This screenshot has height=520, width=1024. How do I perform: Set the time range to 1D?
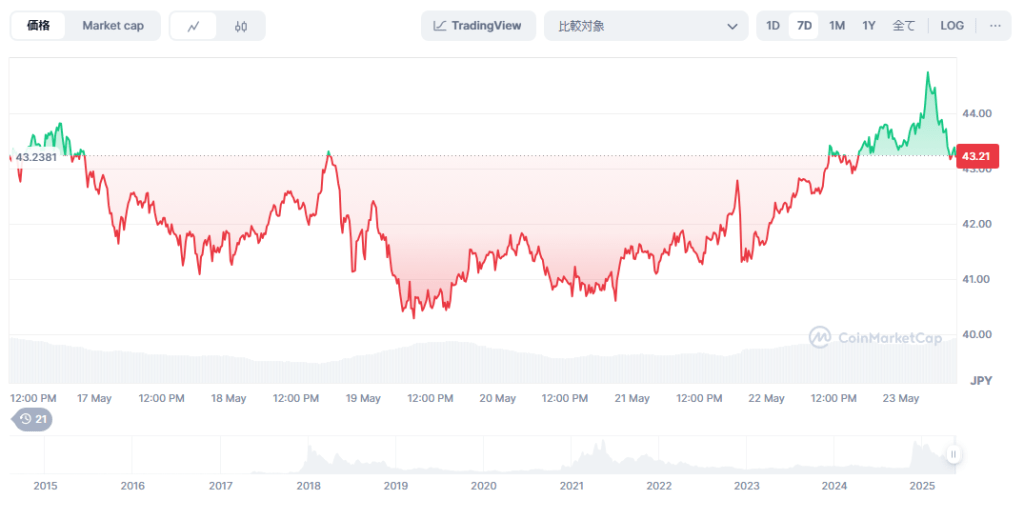(x=773, y=26)
